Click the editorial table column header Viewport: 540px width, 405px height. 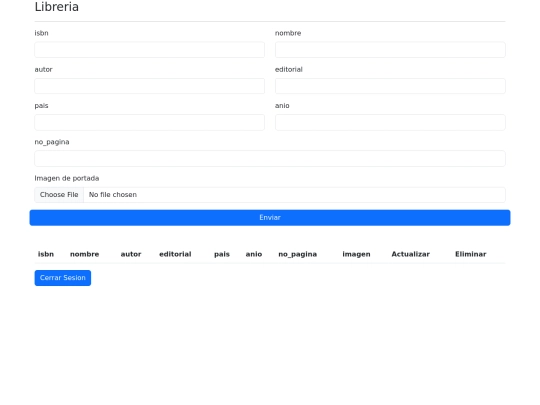(175, 254)
